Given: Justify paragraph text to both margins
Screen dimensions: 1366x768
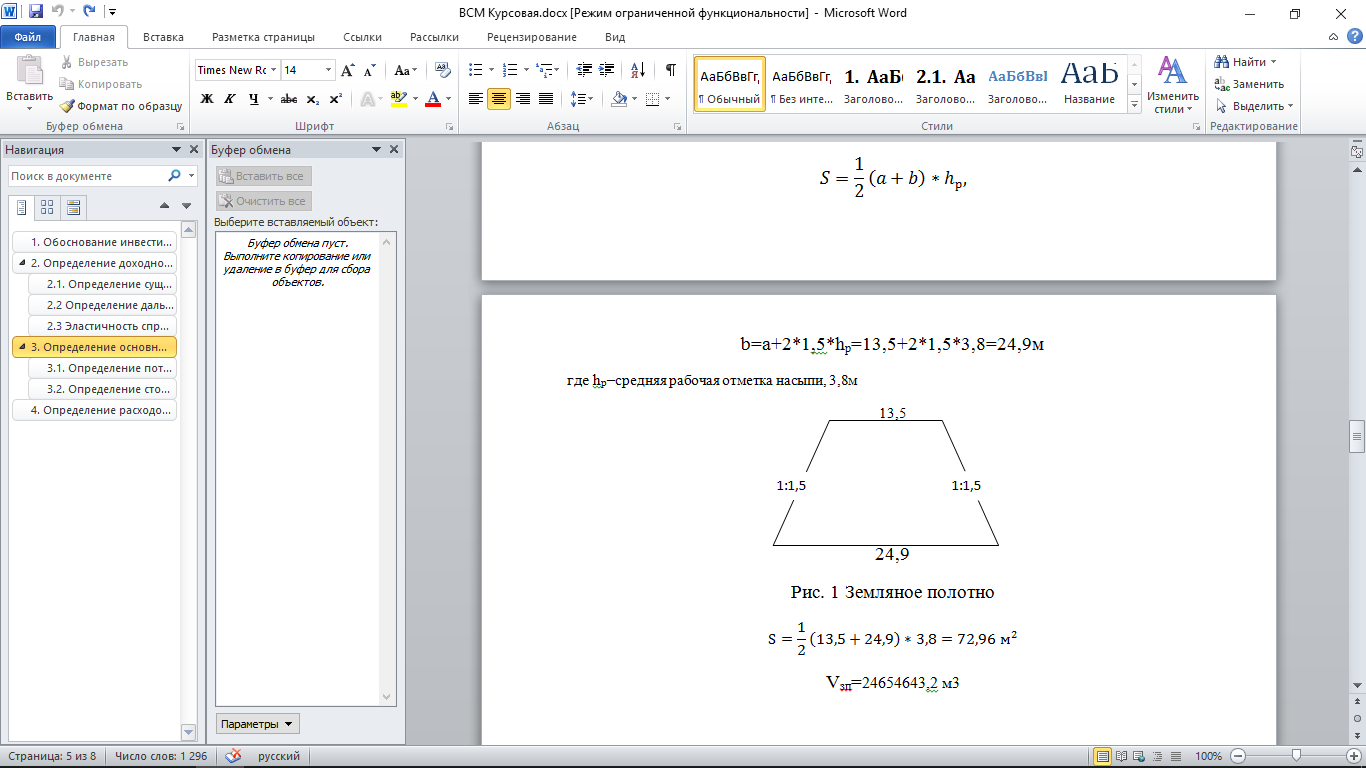Looking at the screenshot, I should click(546, 99).
